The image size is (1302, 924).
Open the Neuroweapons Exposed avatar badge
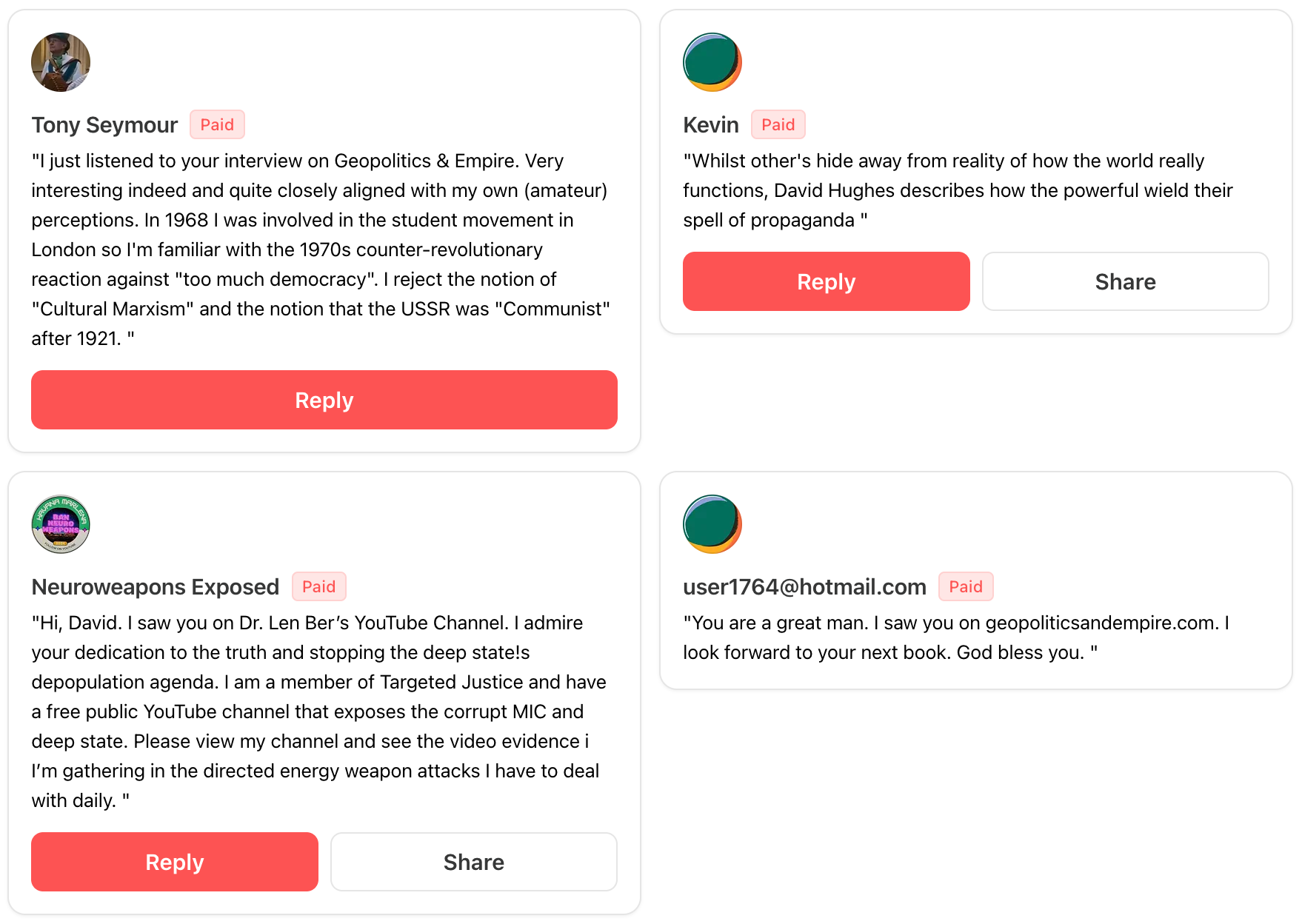point(61,524)
